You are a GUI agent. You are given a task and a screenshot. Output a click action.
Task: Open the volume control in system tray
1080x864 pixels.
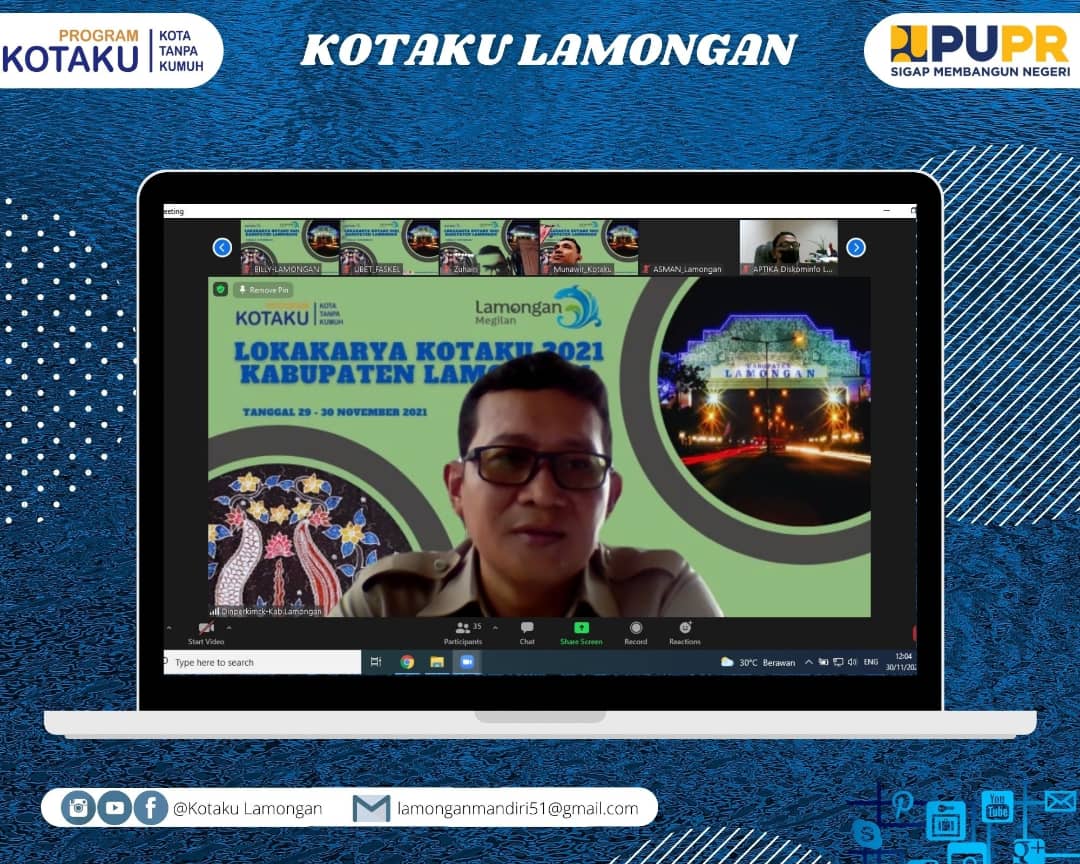click(853, 662)
